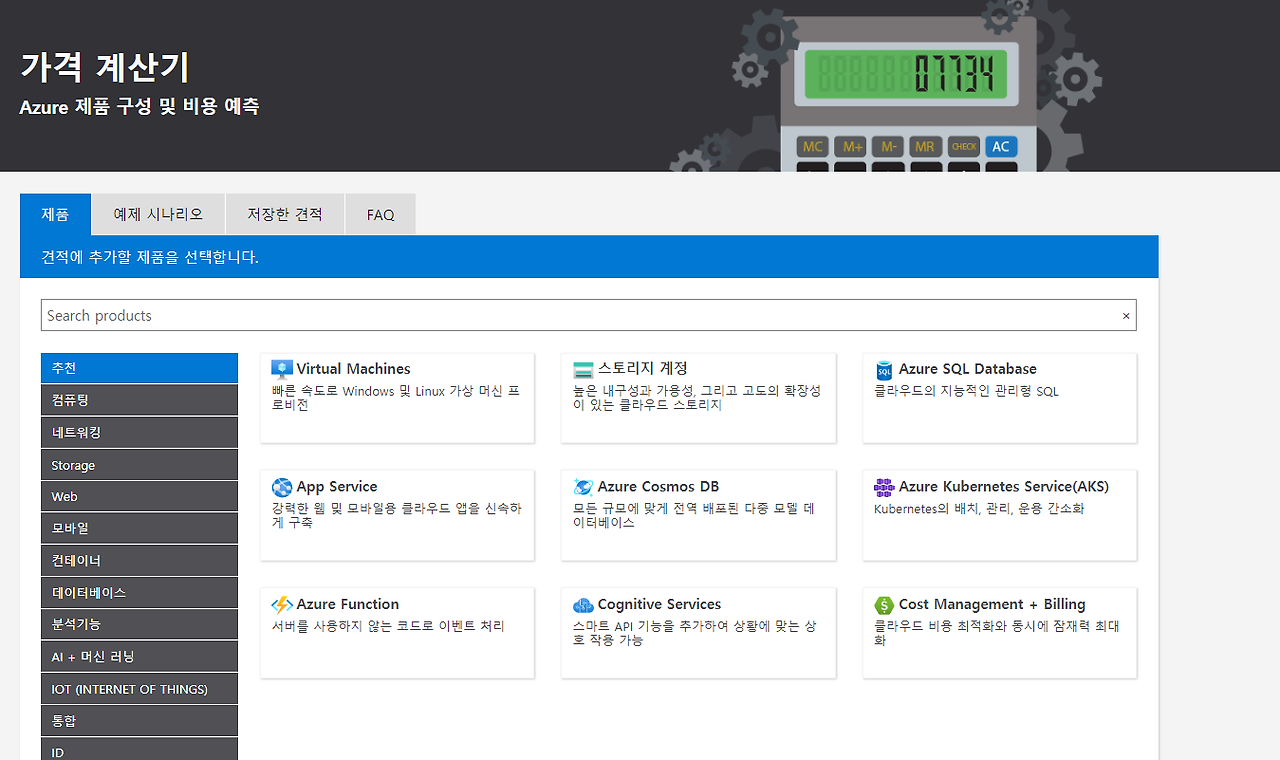The image size is (1280, 760).
Task: Click the 스토리지 계정 storage icon
Action: (583, 369)
